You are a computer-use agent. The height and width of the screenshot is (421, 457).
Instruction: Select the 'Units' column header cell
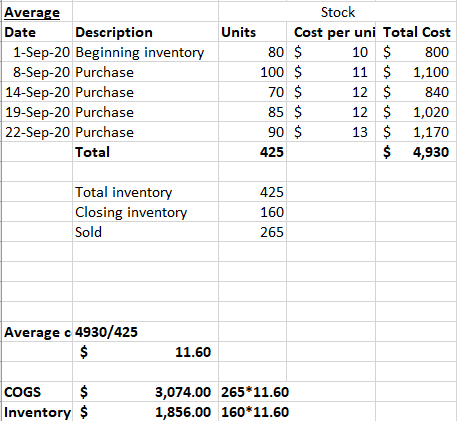(x=253, y=32)
